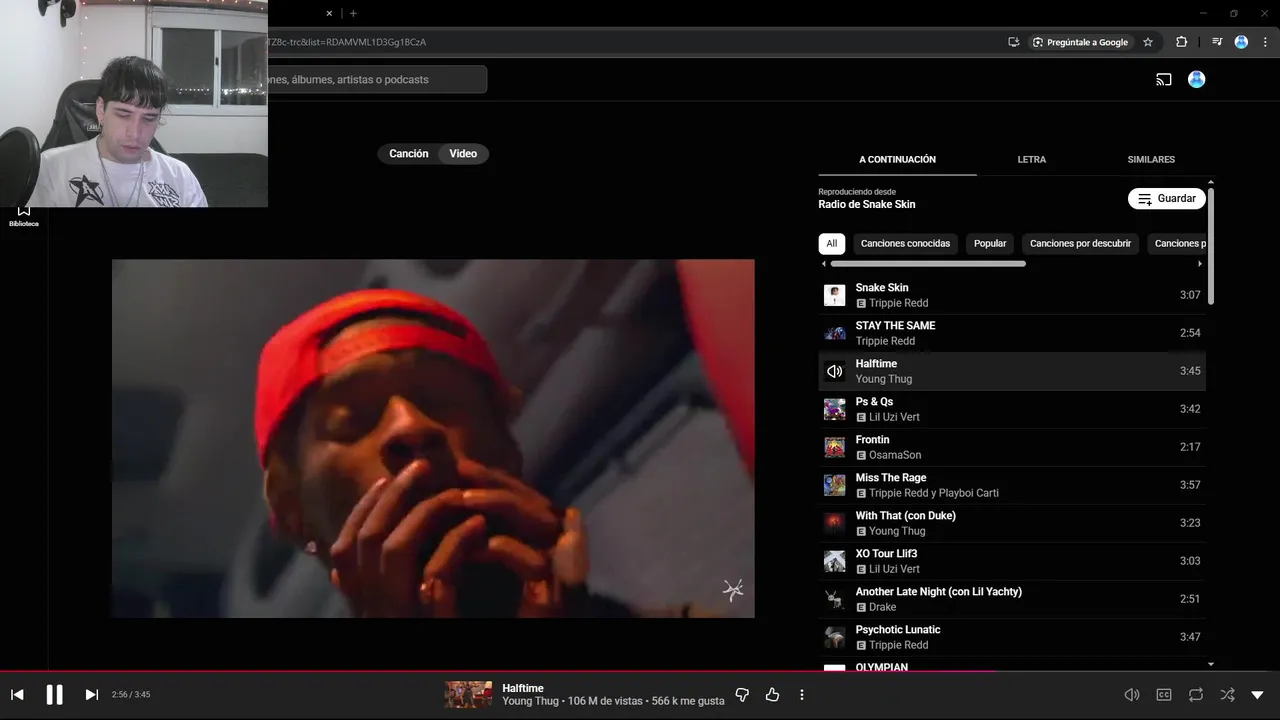Open Young Thug artist link in player bar
The height and width of the screenshot is (720, 1280).
530,702
